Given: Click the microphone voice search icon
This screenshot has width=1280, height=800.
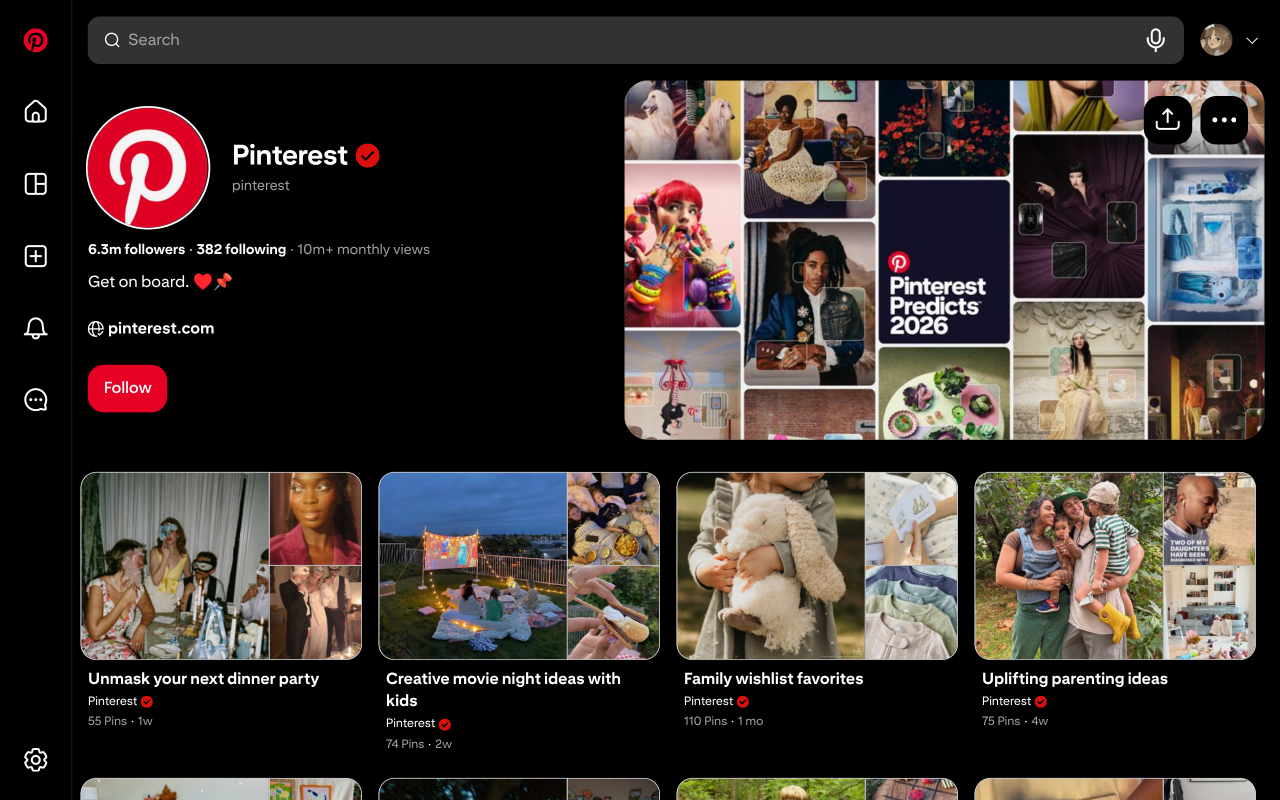Looking at the screenshot, I should (1156, 40).
